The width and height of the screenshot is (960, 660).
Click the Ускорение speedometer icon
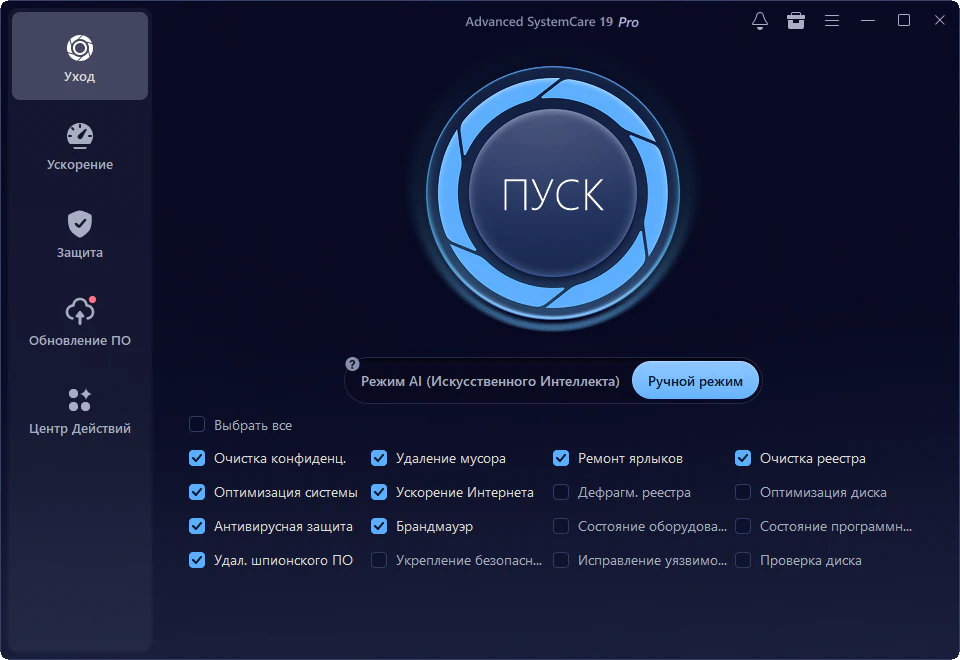(79, 136)
